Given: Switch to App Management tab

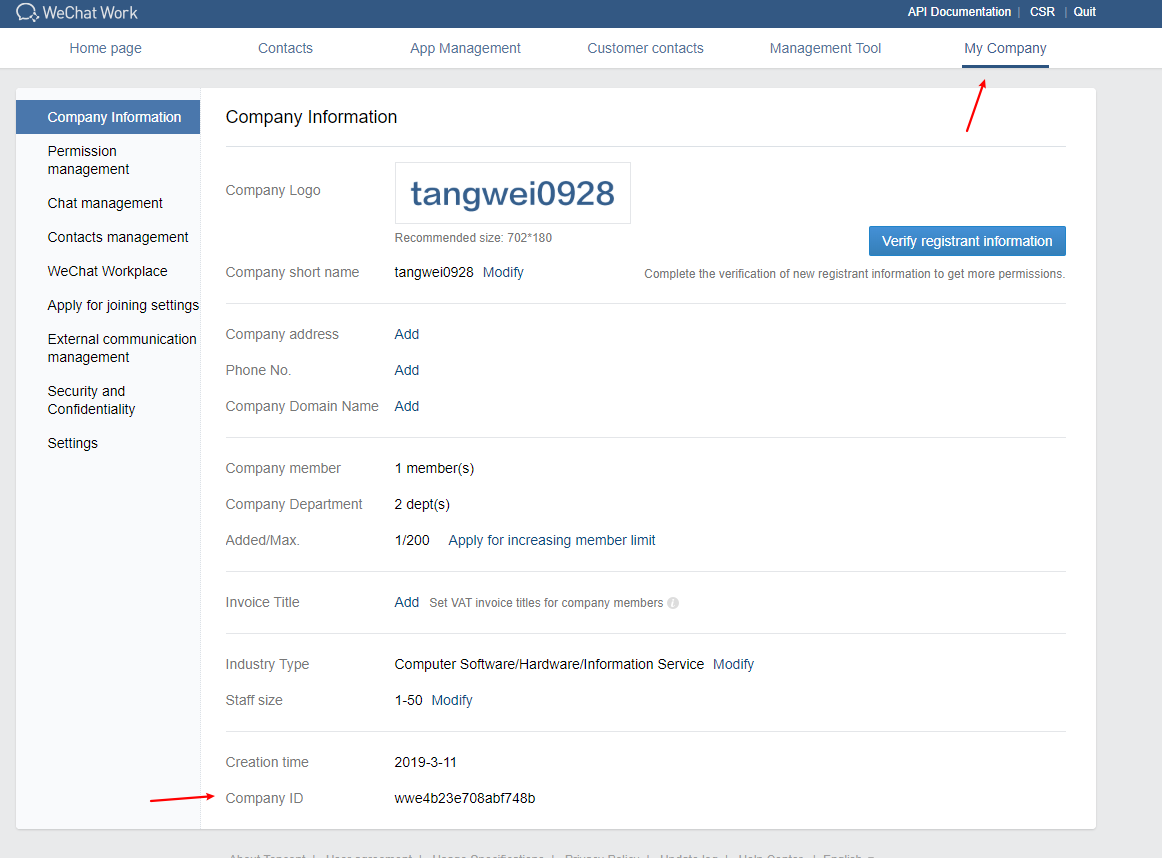Looking at the screenshot, I should click(465, 48).
